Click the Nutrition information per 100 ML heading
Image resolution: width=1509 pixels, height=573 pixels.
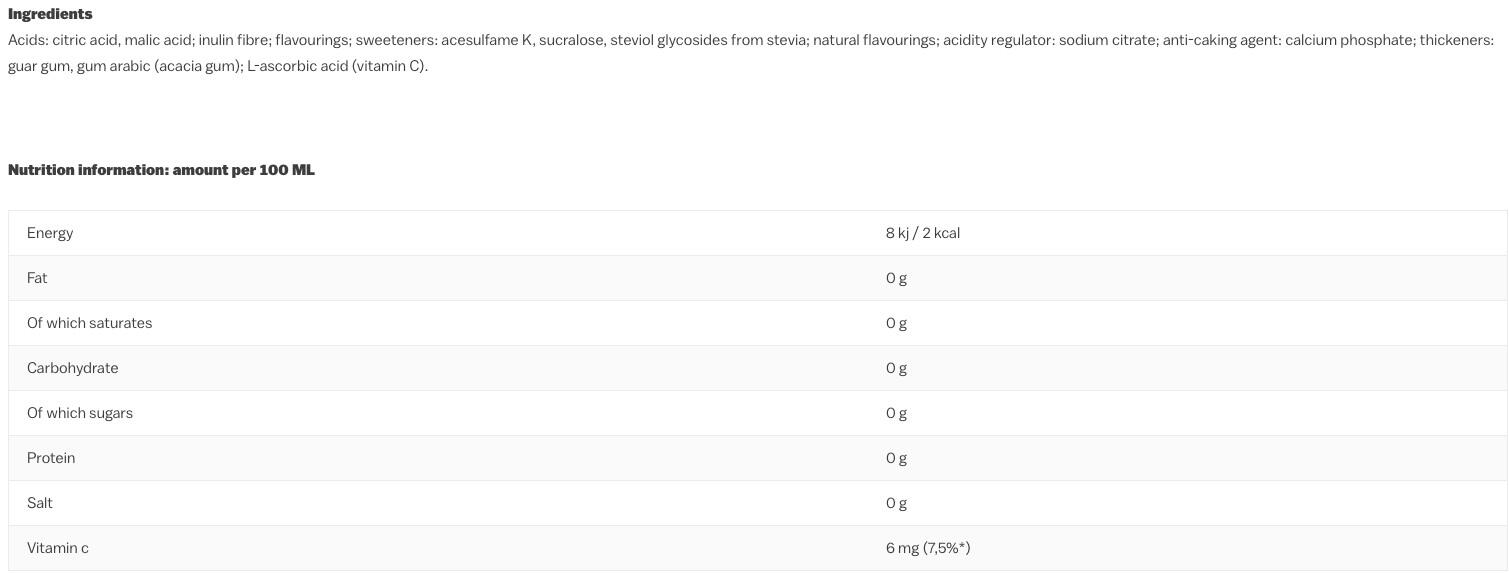coord(161,170)
